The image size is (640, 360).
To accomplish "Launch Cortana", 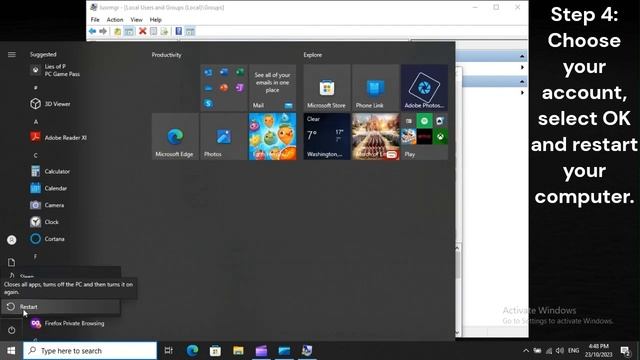I will pyautogui.click(x=47, y=239).
